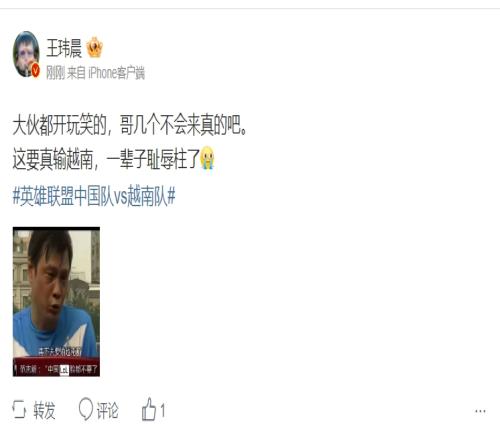
Task: Open hashtag #英雄联盟中国队vs越南队#
Action: 94,196
